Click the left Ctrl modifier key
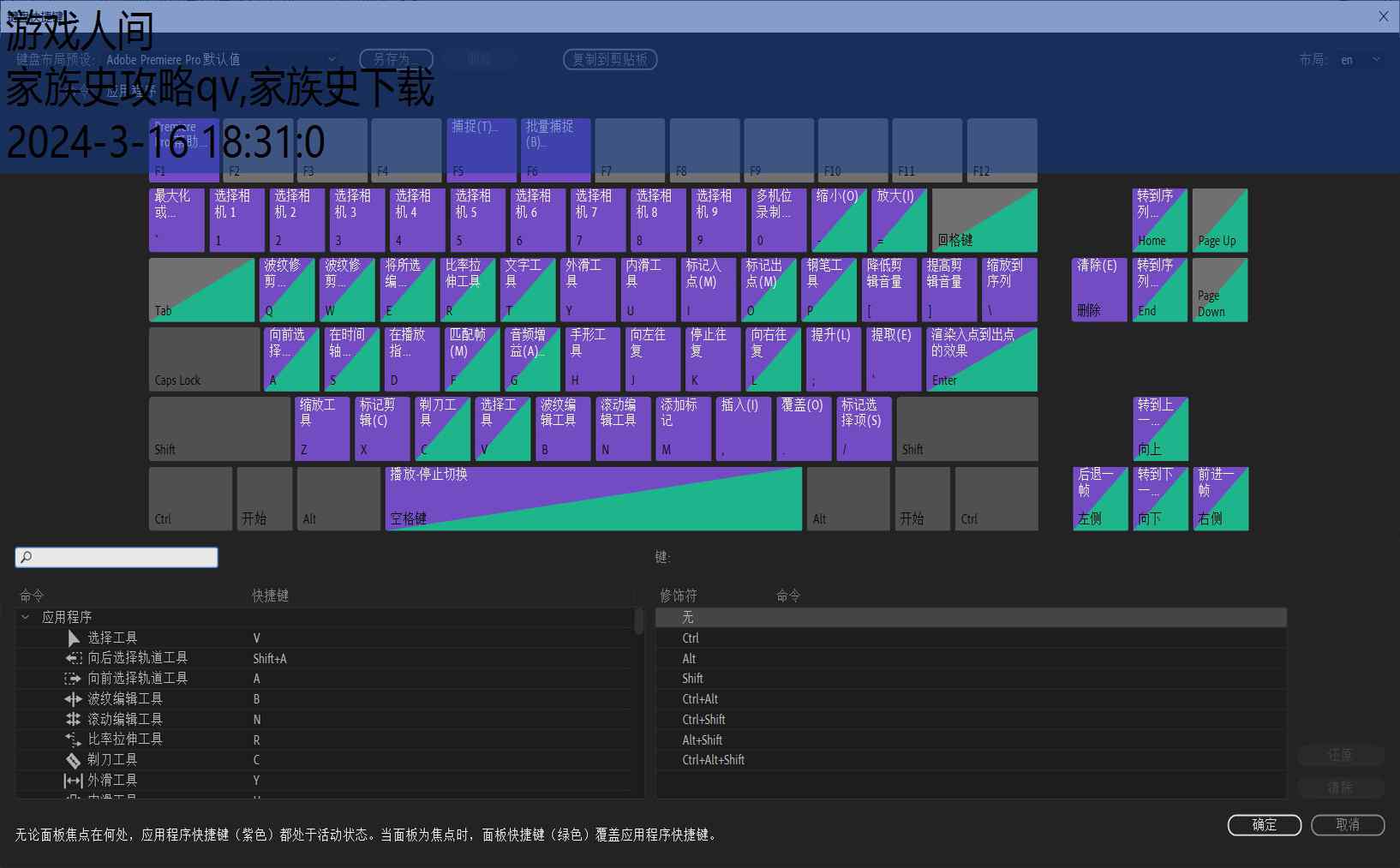This screenshot has height=868, width=1400. point(190,499)
